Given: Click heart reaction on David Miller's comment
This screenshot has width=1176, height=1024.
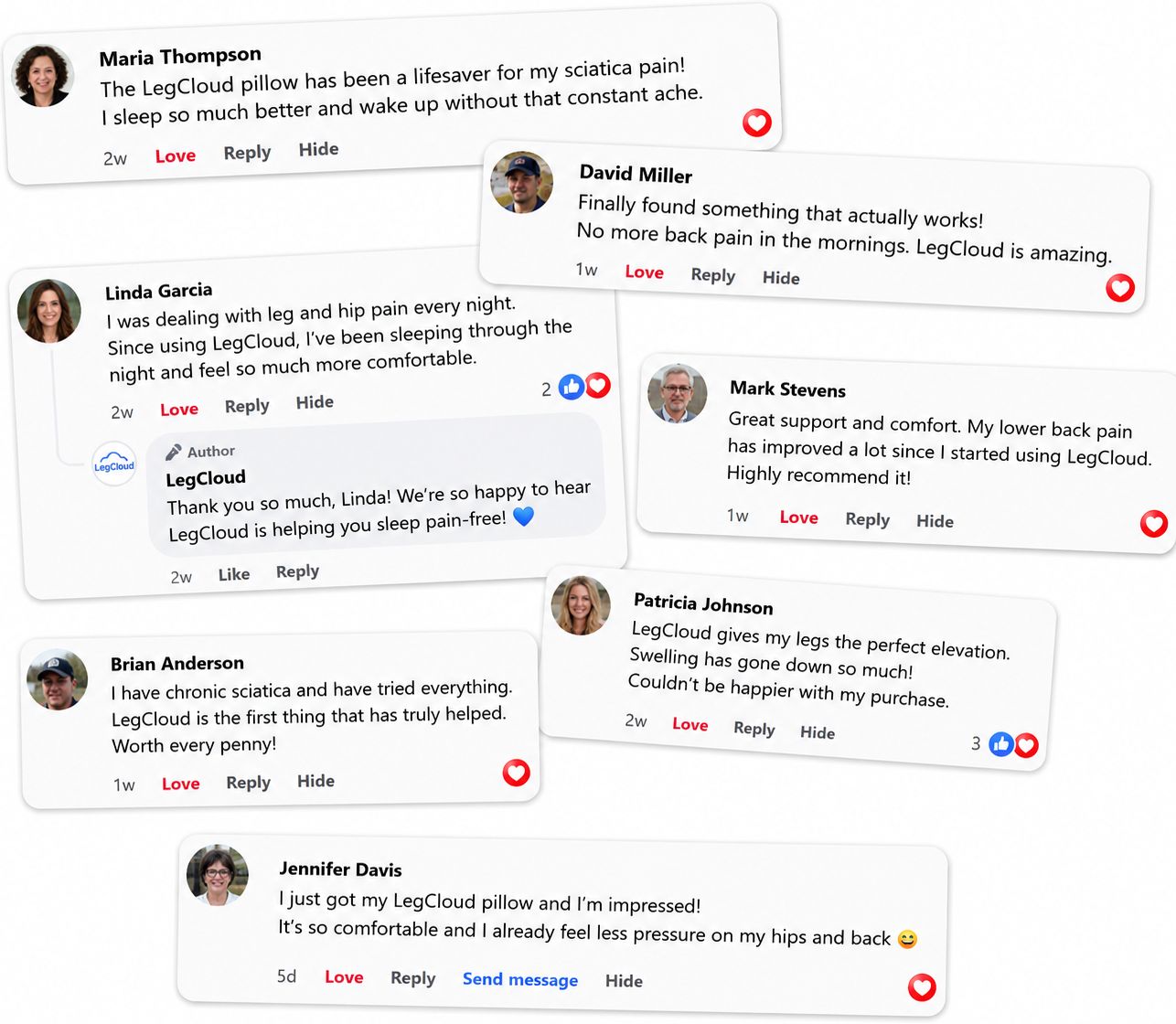Looking at the screenshot, I should point(1120,288).
